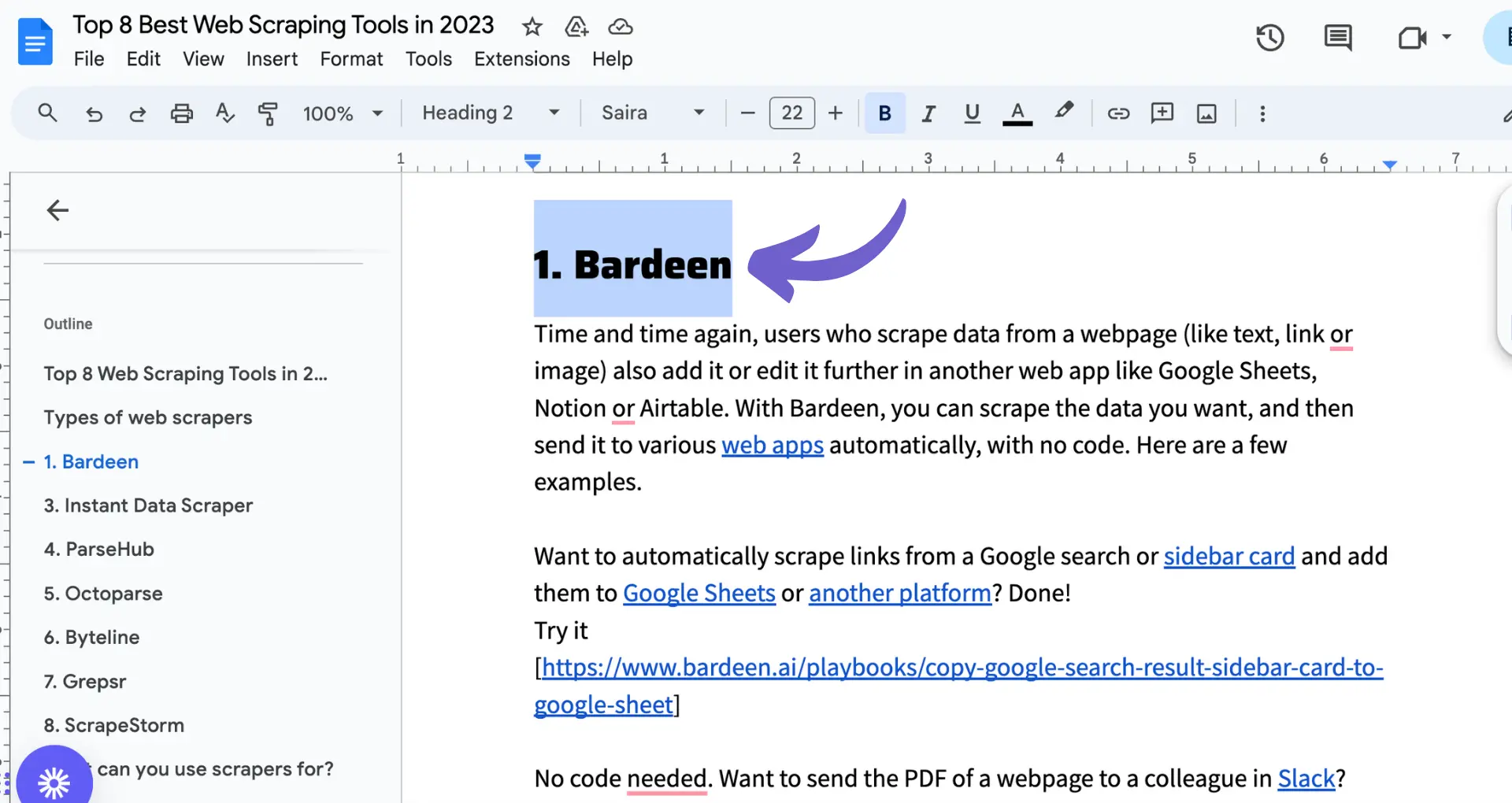Decrease font size with minus button
The image size is (1512, 803).
pos(748,113)
